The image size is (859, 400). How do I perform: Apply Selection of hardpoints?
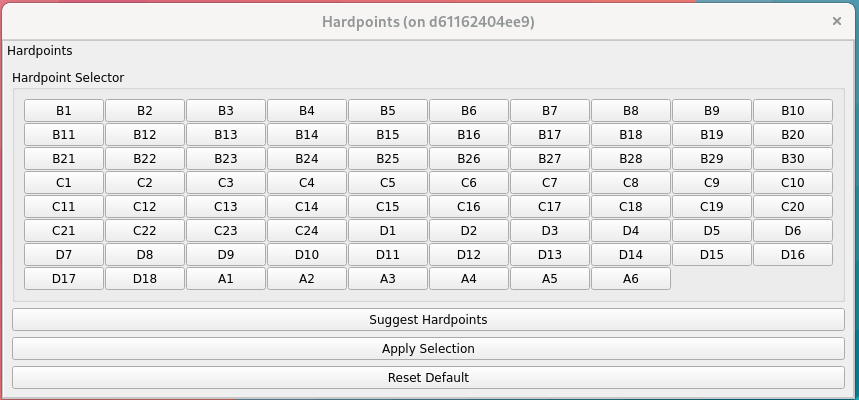tap(428, 349)
